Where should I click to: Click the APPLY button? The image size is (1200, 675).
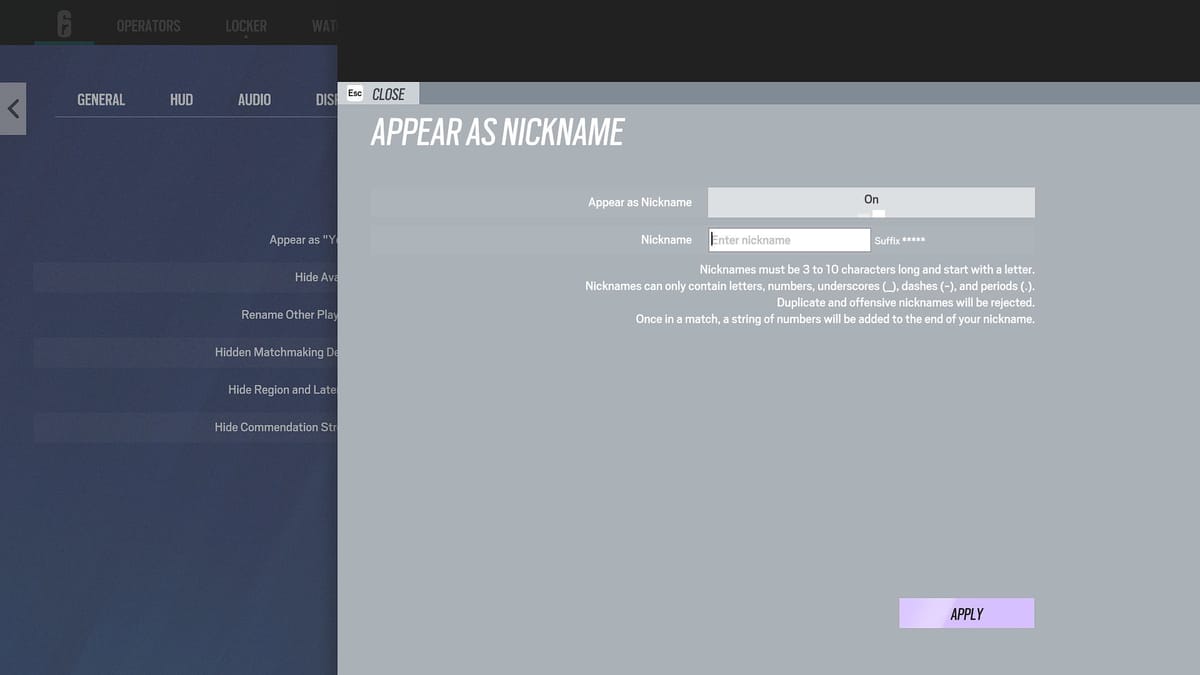tap(966, 613)
